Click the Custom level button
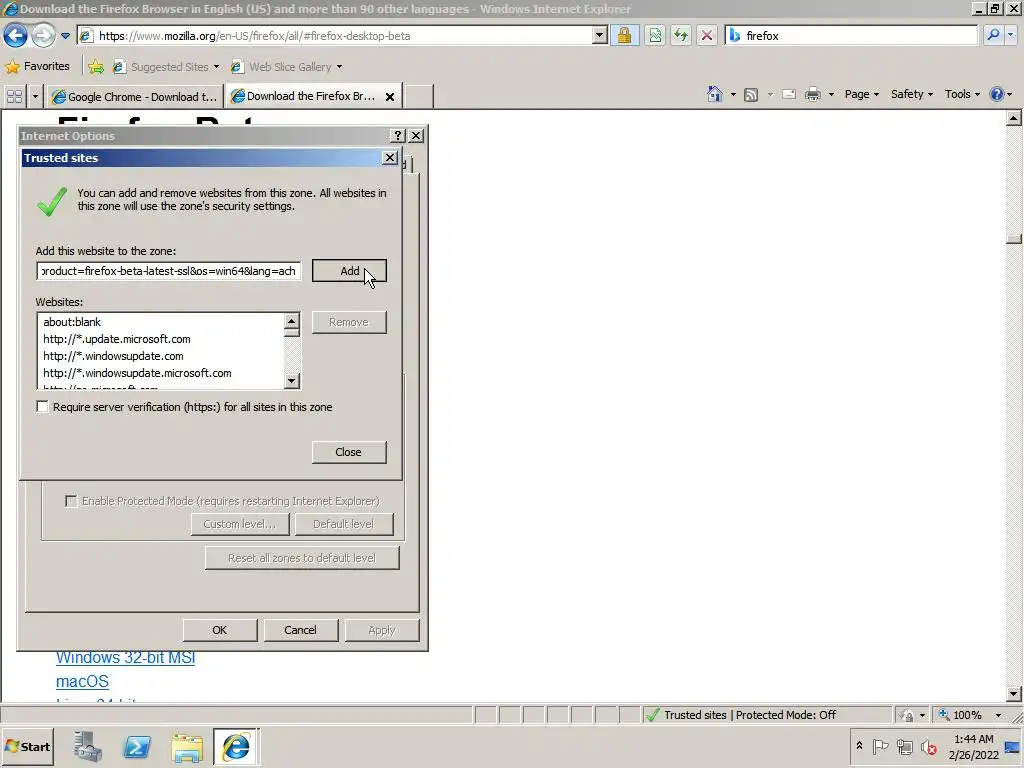Image resolution: width=1024 pixels, height=768 pixels. coord(240,524)
